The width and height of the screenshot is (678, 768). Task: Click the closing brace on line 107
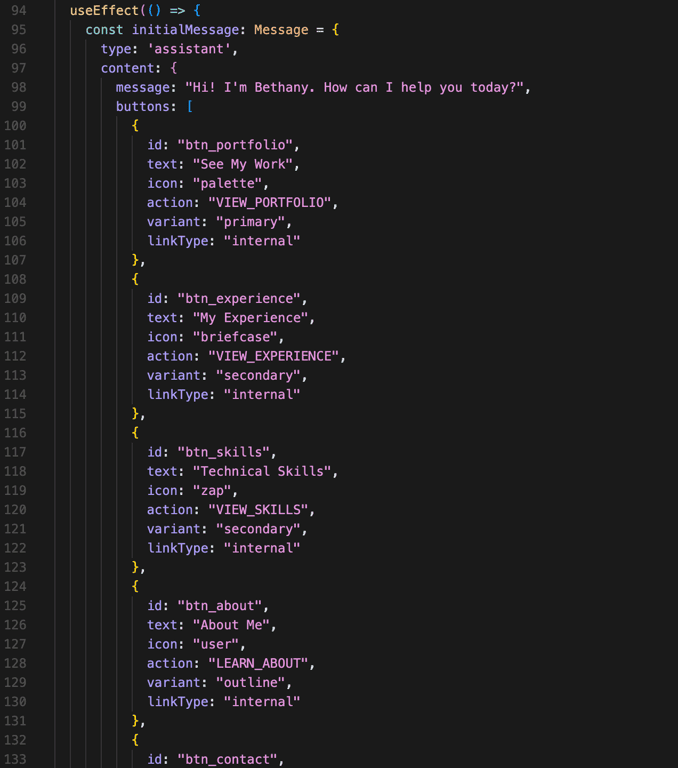135,260
